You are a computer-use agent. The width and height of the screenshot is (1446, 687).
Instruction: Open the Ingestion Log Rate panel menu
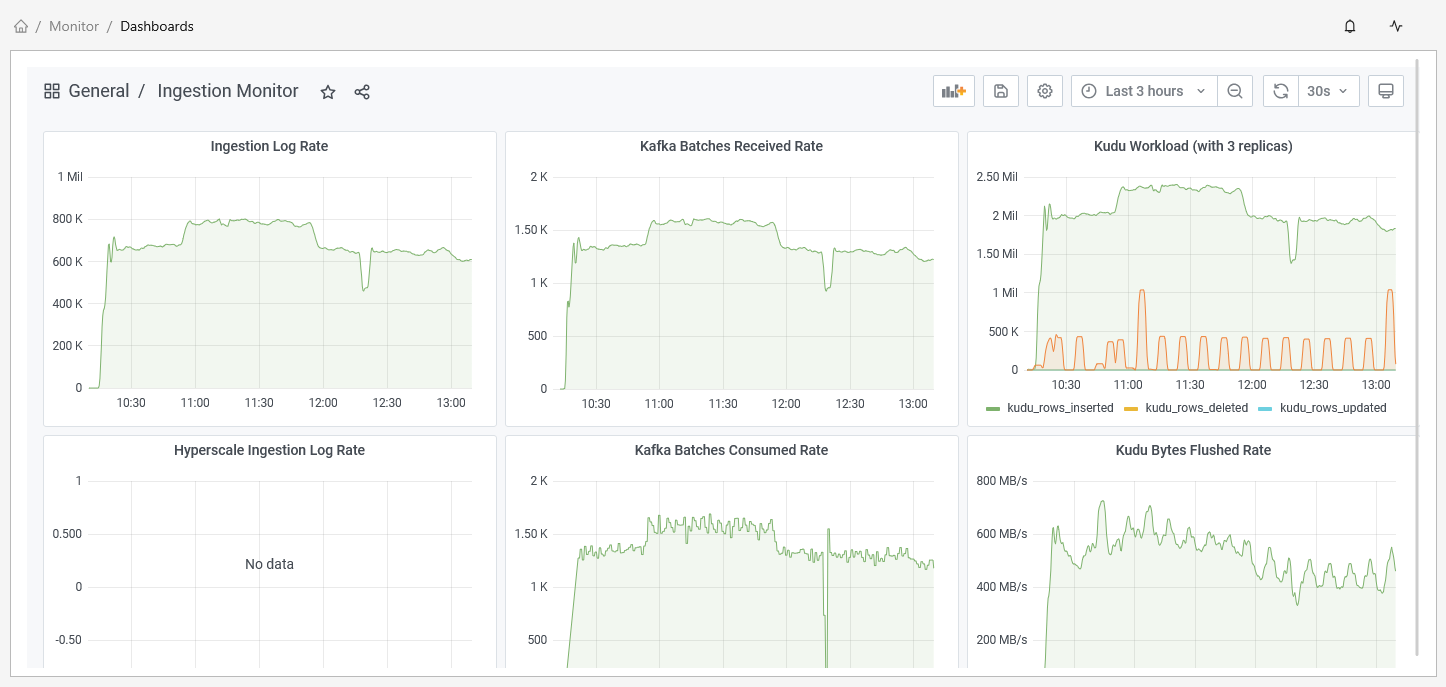click(x=268, y=145)
